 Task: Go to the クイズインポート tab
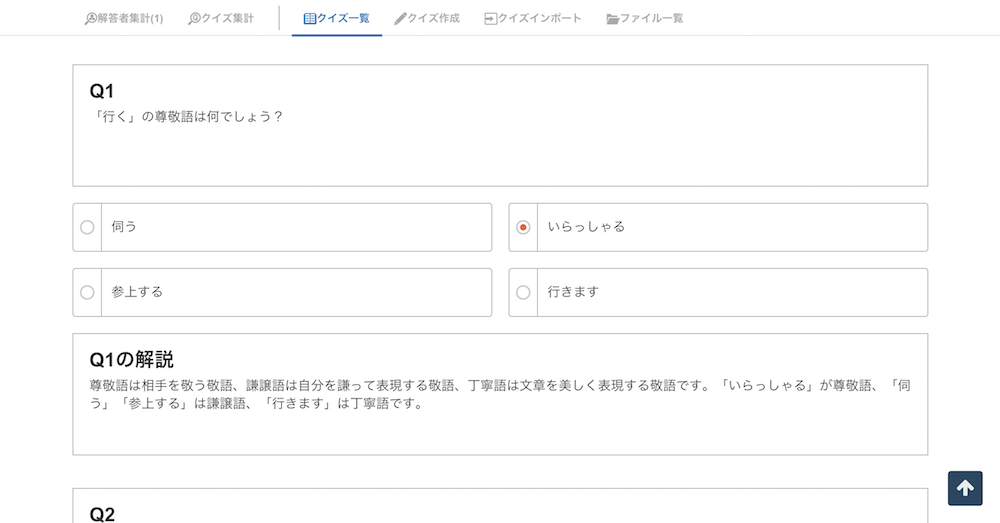tap(533, 18)
